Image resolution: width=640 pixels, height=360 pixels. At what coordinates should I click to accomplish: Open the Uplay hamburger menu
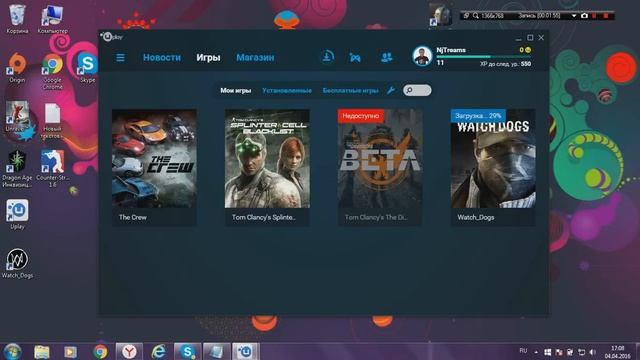(x=120, y=58)
